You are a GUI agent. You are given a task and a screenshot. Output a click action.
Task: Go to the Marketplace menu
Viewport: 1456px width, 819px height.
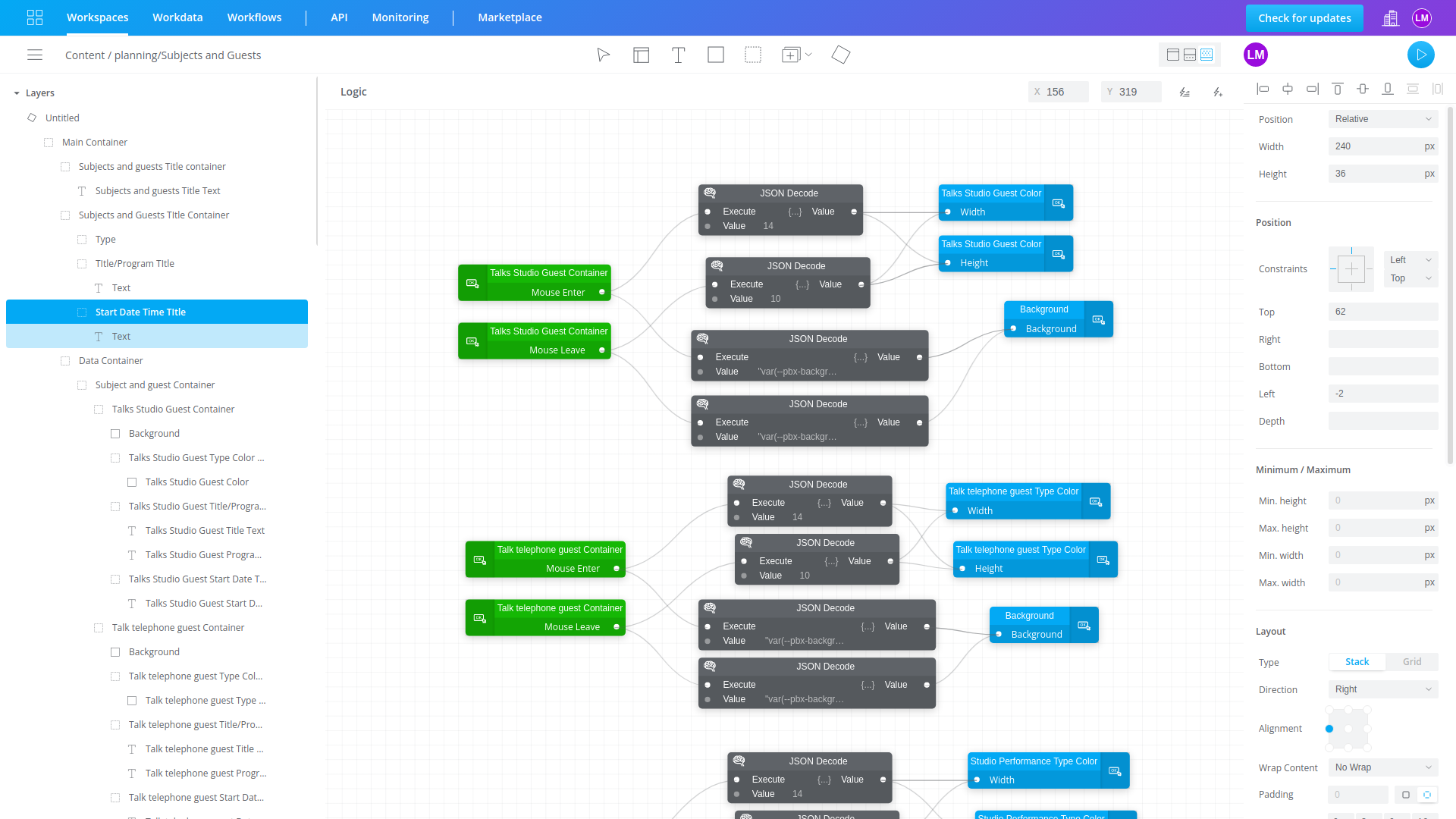(x=510, y=17)
